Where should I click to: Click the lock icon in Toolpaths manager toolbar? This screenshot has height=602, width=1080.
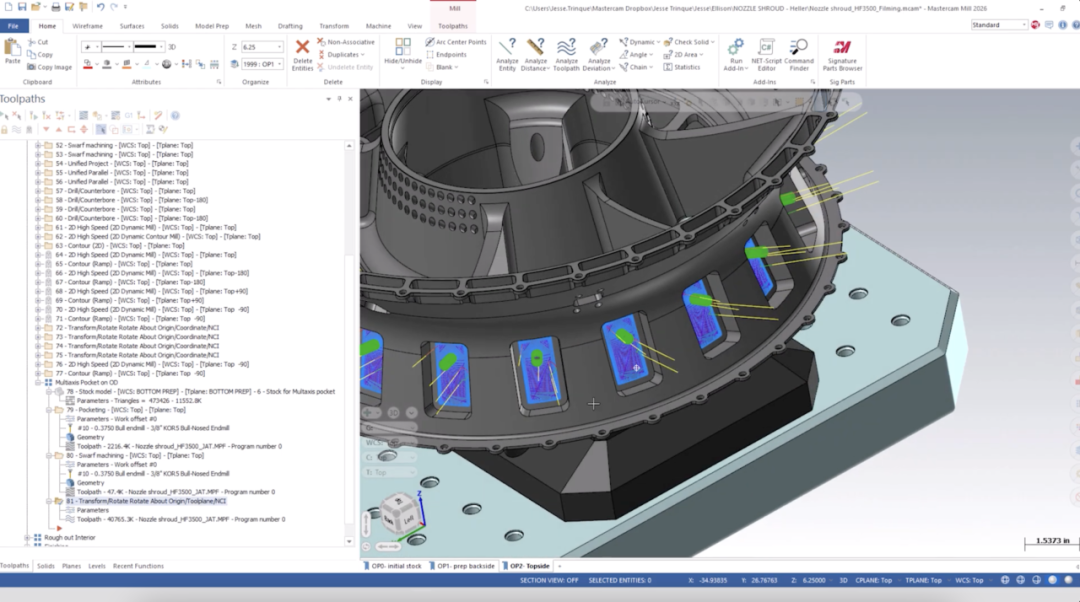click(x=5, y=129)
